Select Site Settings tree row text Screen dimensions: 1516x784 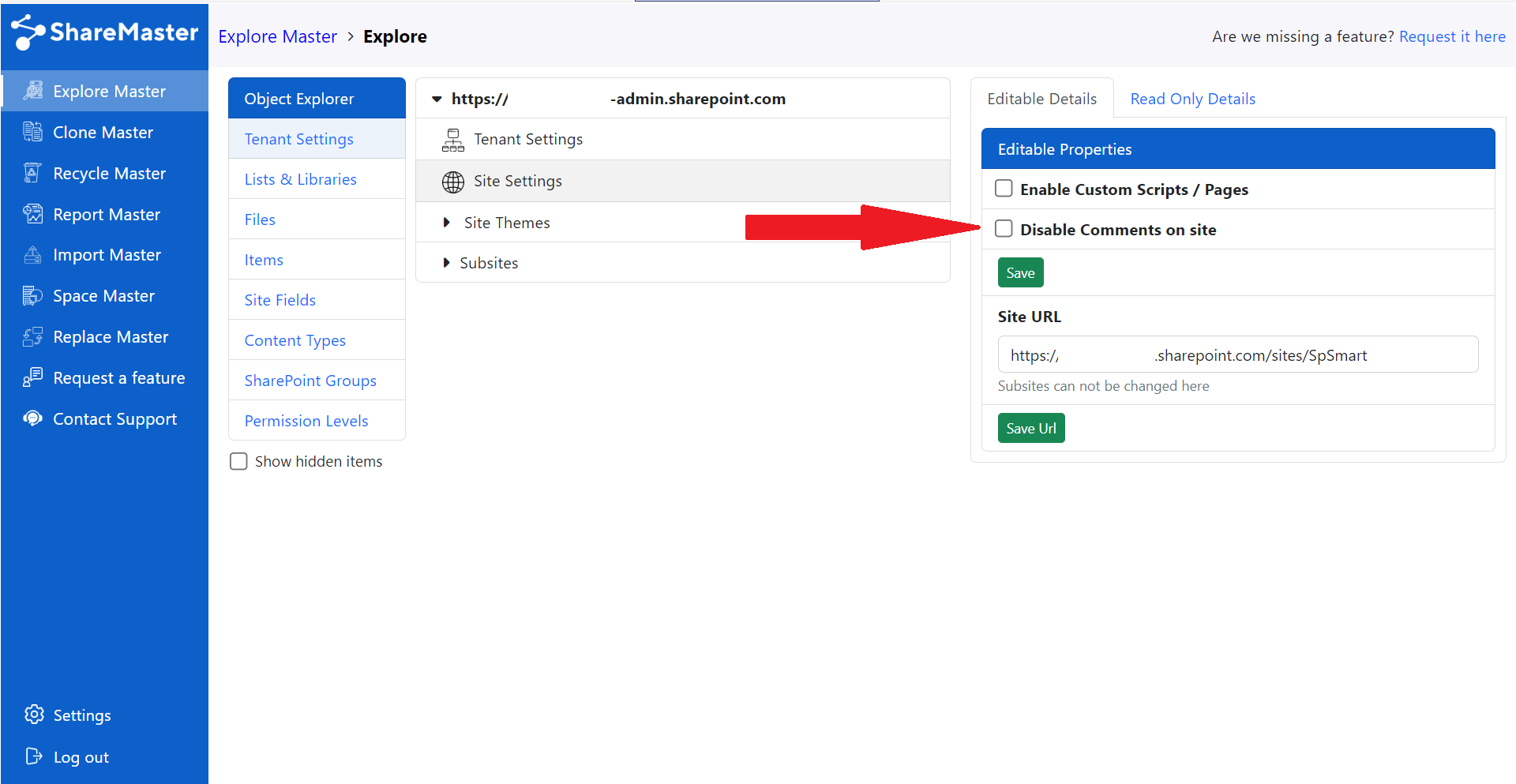pyautogui.click(x=518, y=181)
